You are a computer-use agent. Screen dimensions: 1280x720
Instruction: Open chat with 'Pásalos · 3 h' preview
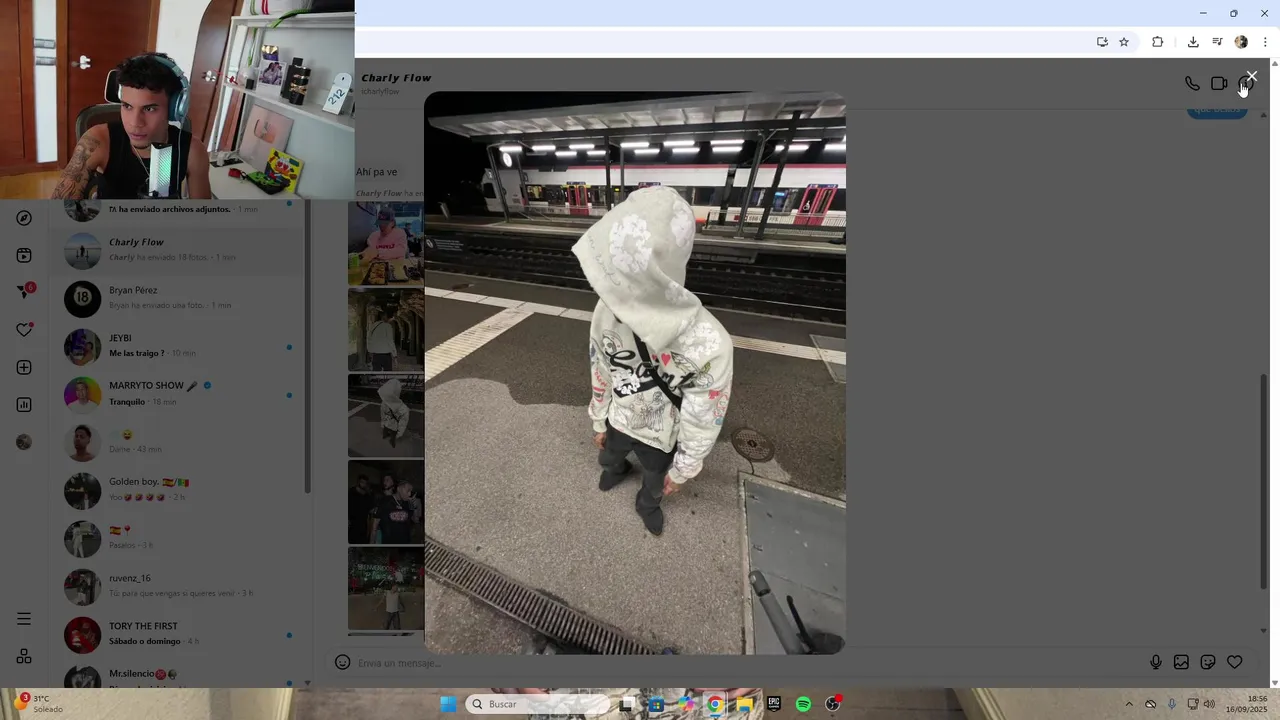(178, 538)
